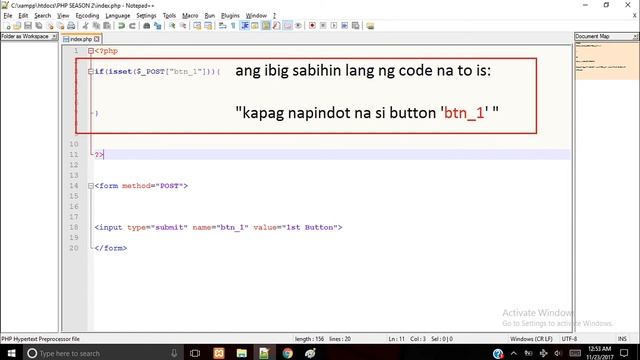640x360 pixels.
Task: Click the <form method="POST"> line
Action: (x=141, y=186)
